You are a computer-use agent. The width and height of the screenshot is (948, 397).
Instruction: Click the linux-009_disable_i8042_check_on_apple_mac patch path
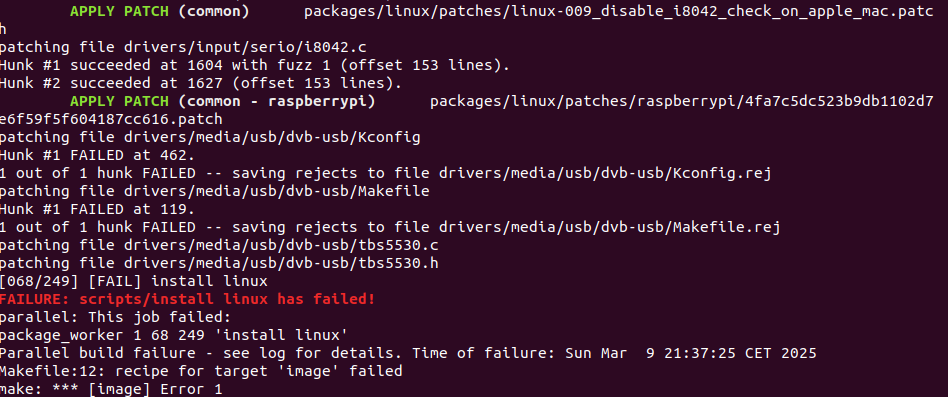tap(618, 11)
